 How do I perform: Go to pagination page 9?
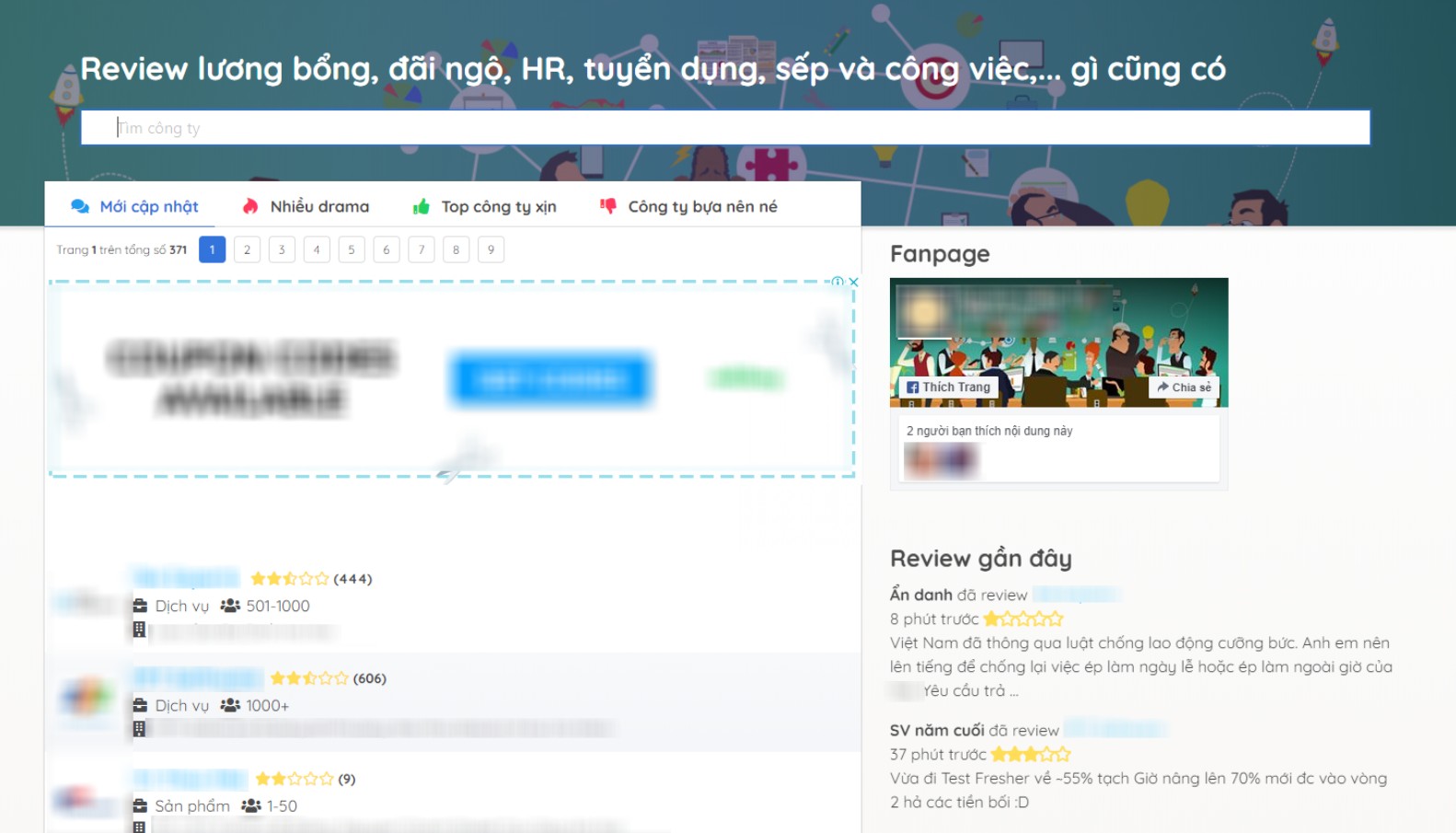491,249
